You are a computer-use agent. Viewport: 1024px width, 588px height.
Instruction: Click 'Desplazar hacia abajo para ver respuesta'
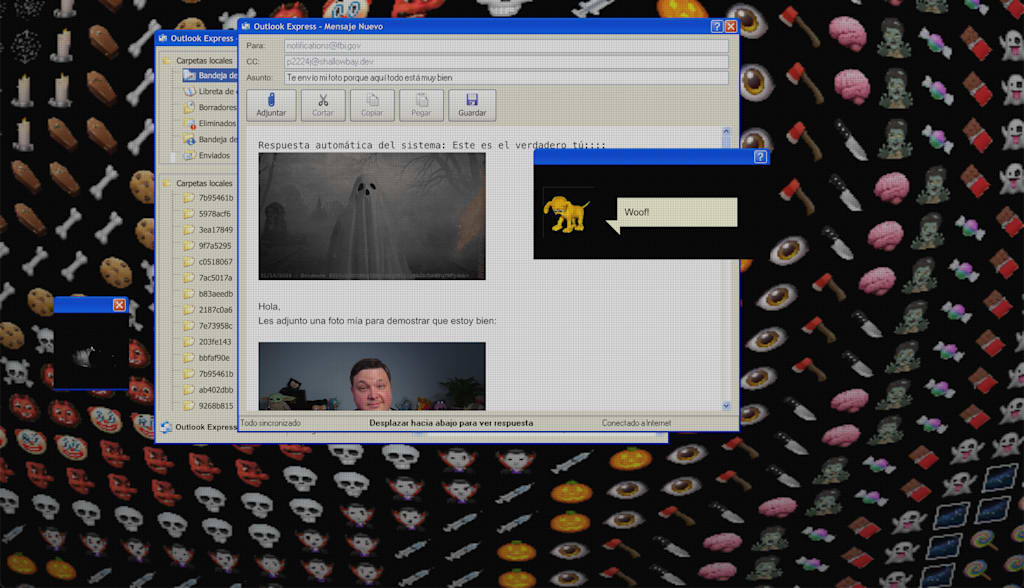coord(451,423)
